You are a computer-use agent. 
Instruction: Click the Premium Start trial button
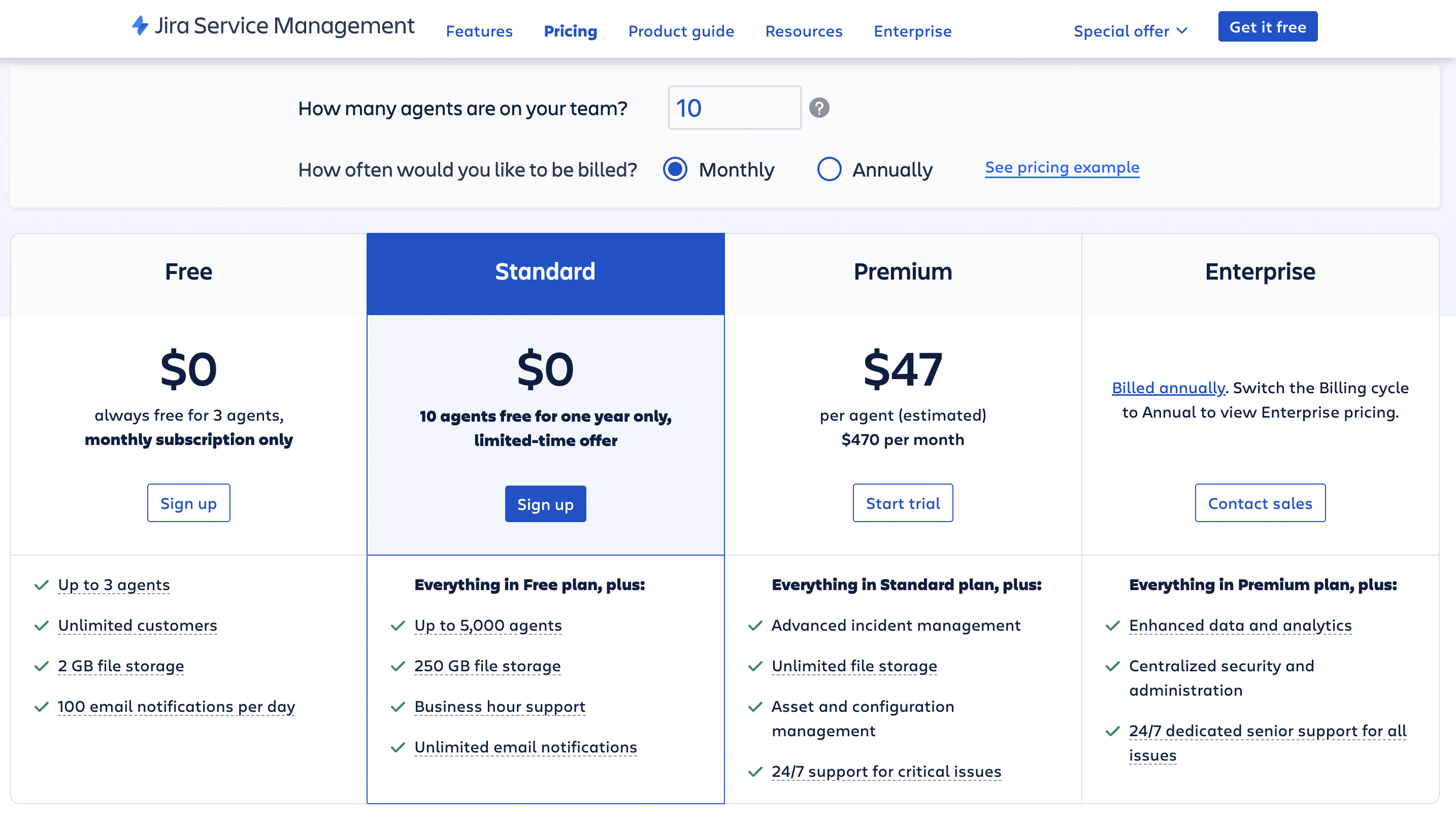[x=903, y=502]
